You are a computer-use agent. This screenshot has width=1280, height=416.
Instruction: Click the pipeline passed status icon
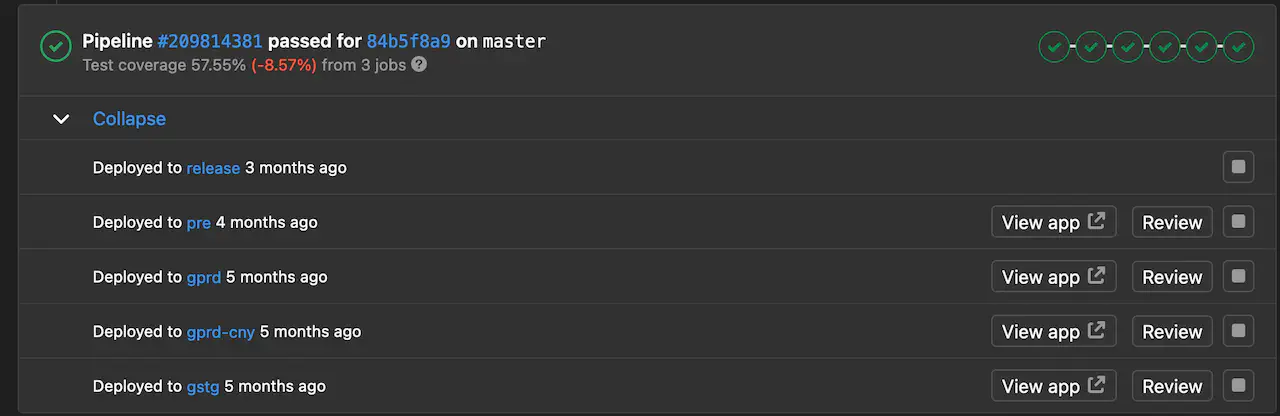click(55, 46)
